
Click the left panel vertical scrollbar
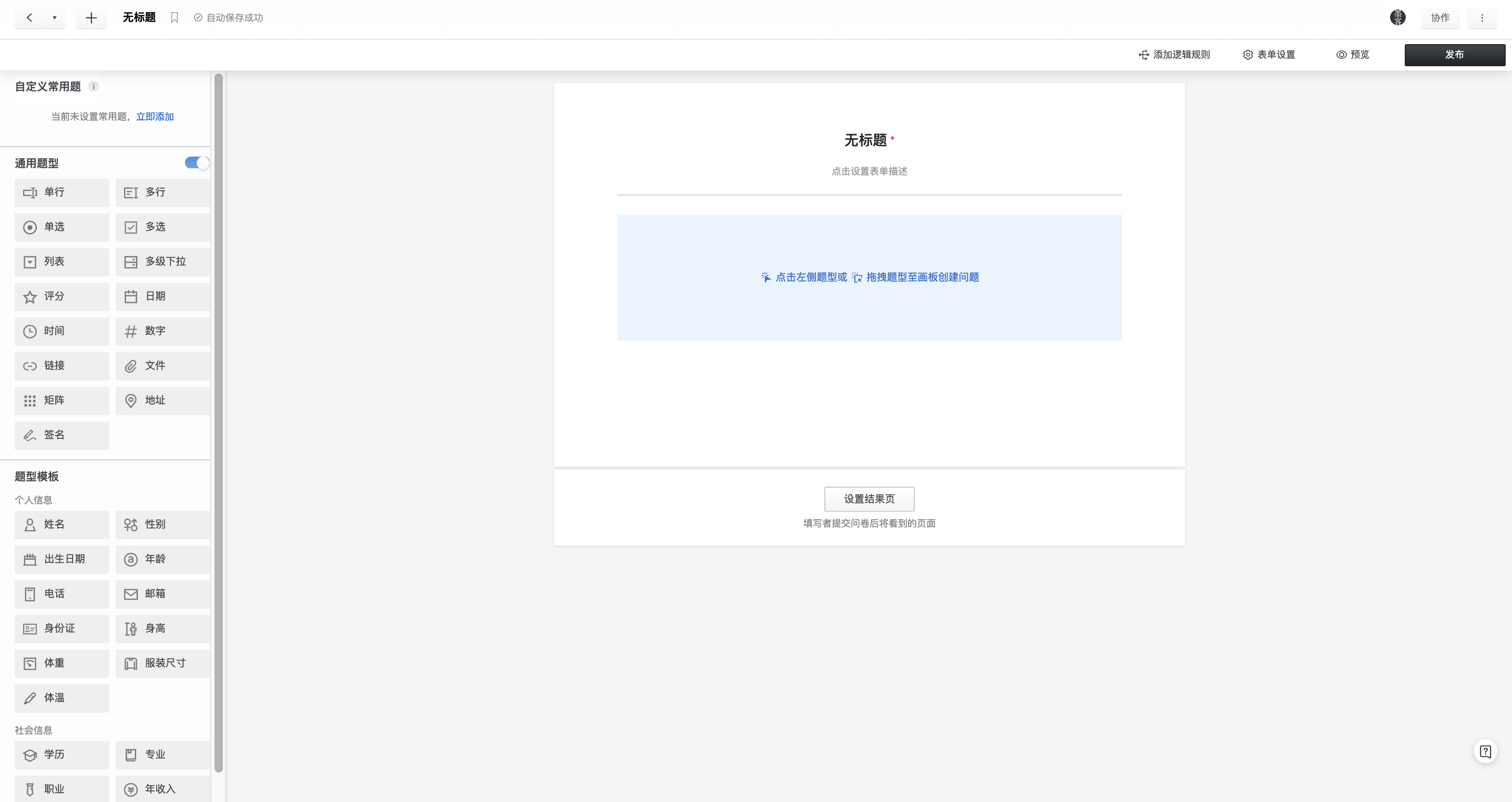(218, 423)
